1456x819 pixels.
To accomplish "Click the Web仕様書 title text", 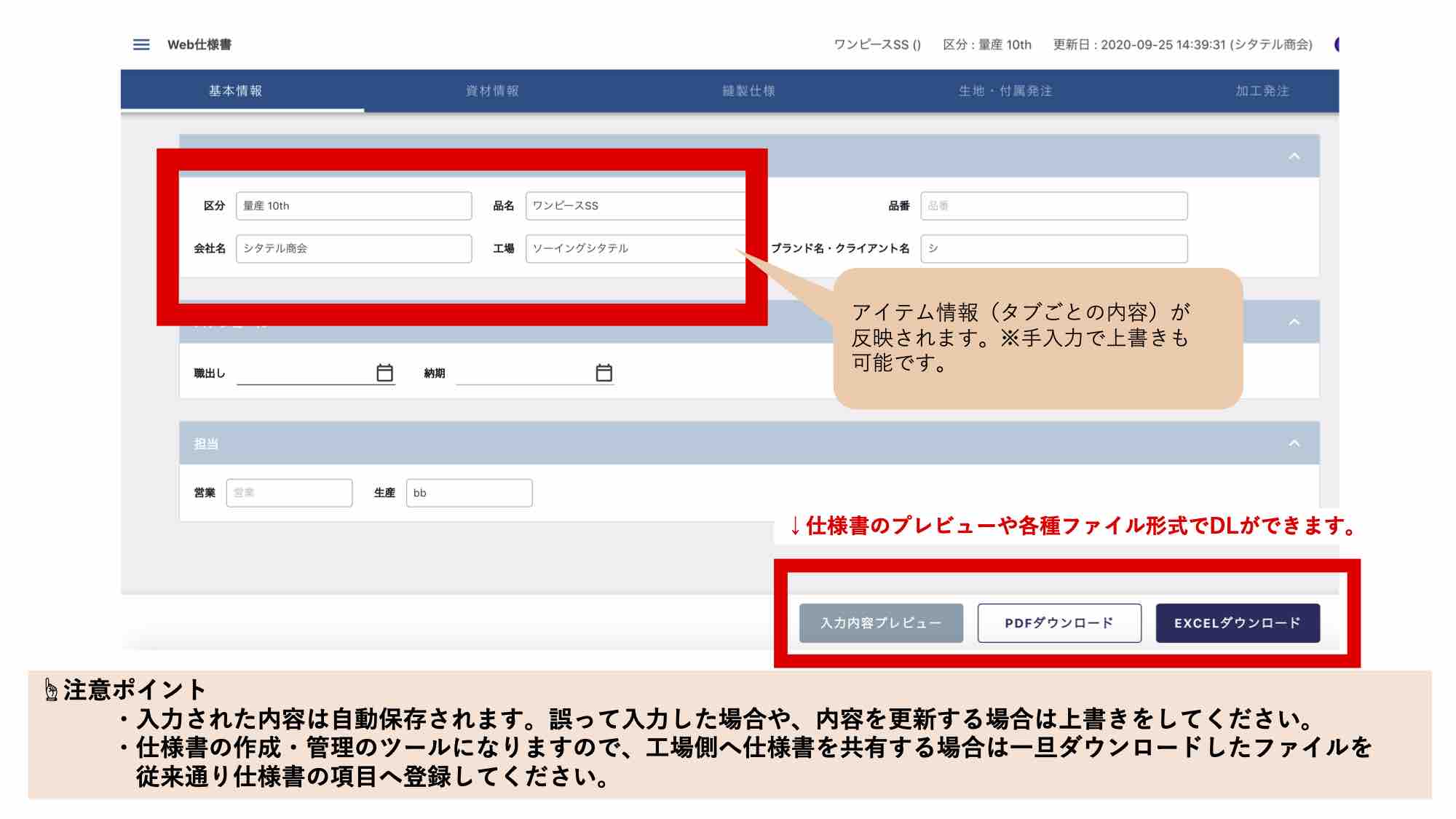I will point(199,44).
